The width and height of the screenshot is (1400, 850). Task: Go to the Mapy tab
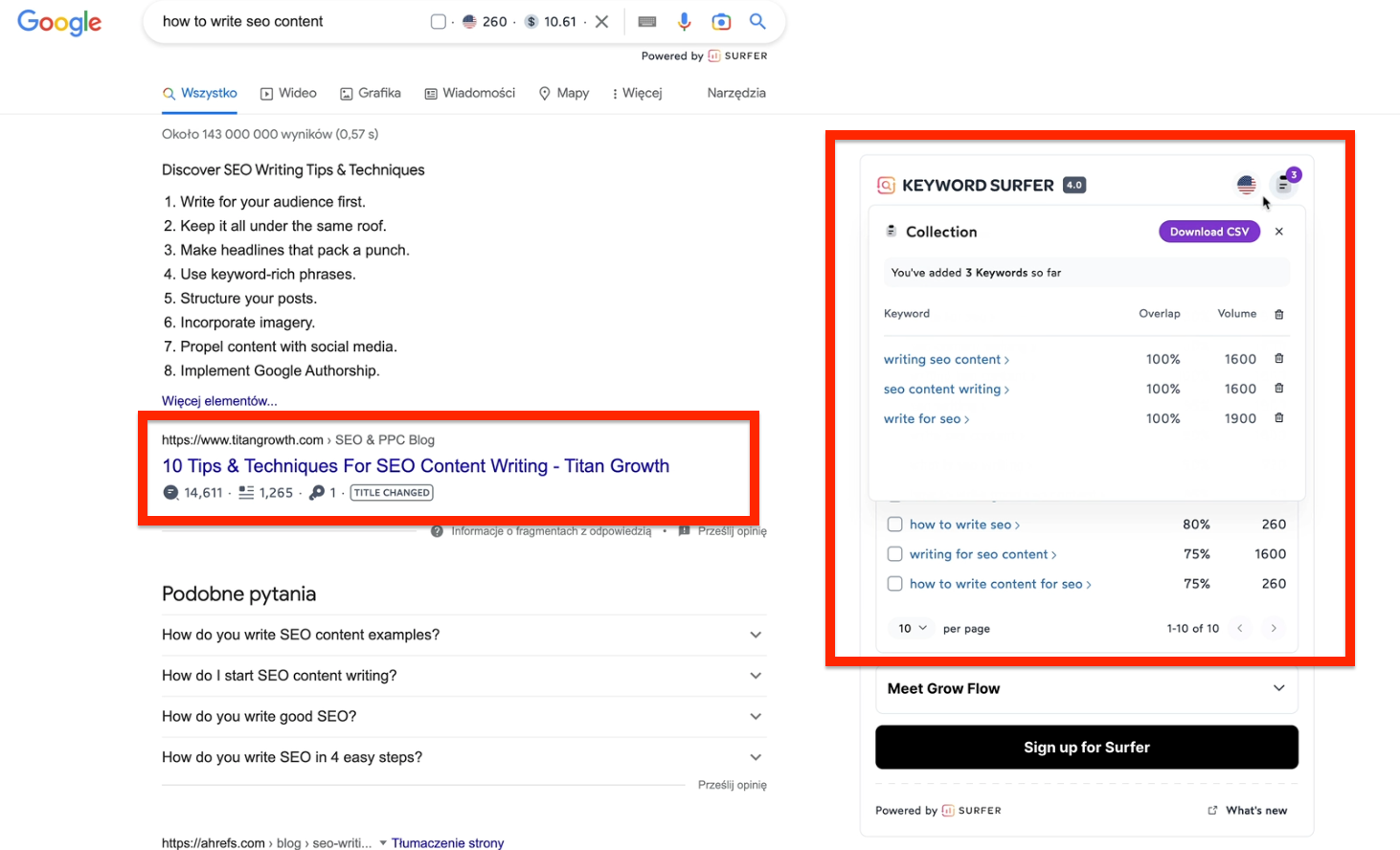click(564, 93)
